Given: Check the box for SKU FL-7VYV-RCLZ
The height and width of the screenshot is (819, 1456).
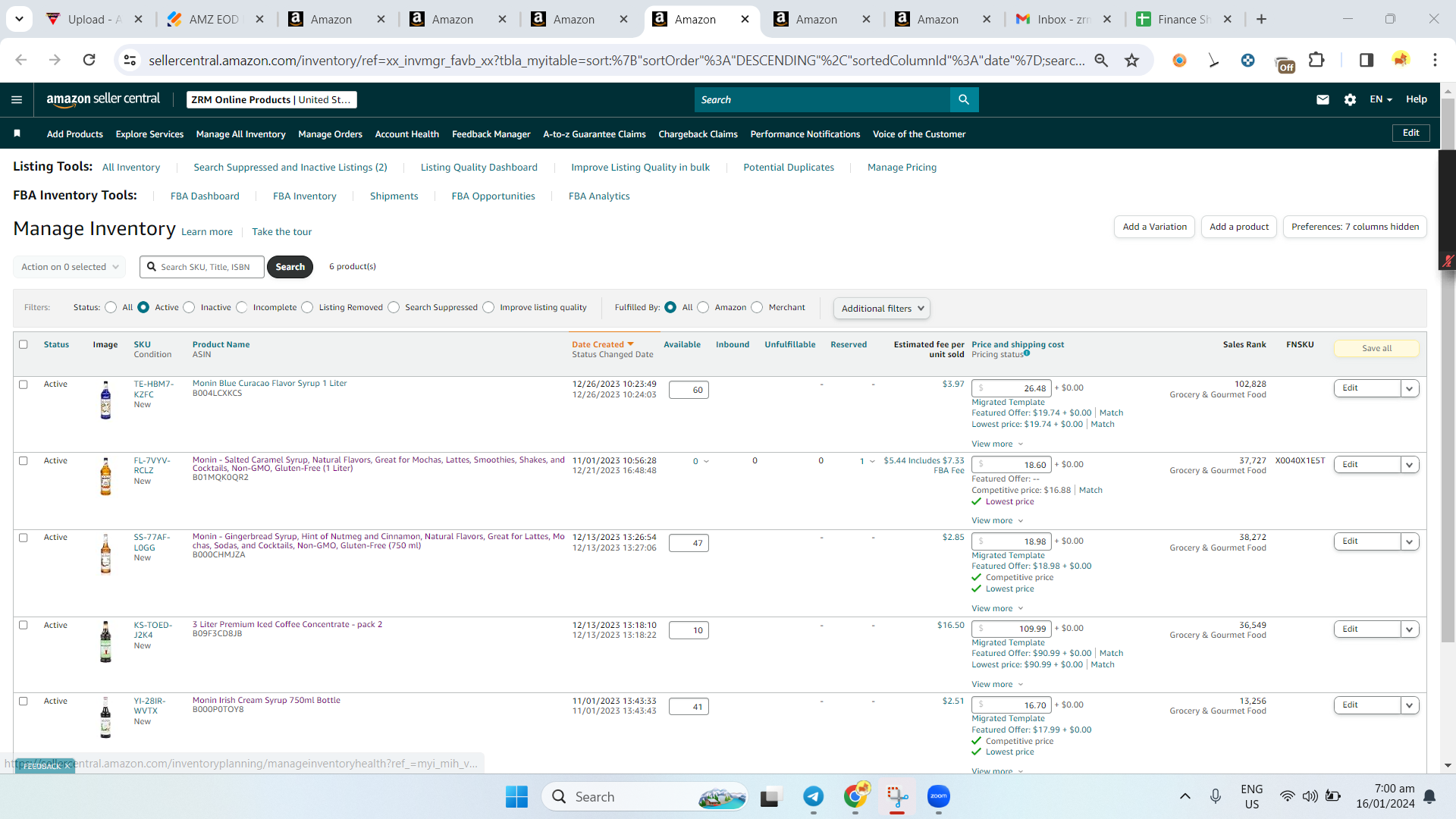Looking at the screenshot, I should coord(24,461).
